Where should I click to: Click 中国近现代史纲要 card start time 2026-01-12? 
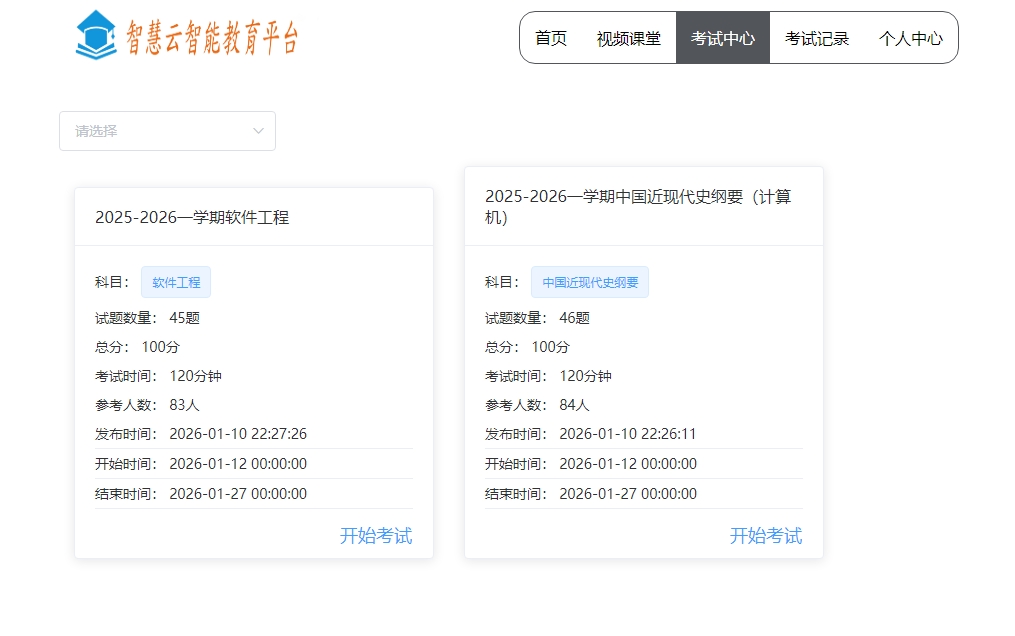click(x=628, y=464)
